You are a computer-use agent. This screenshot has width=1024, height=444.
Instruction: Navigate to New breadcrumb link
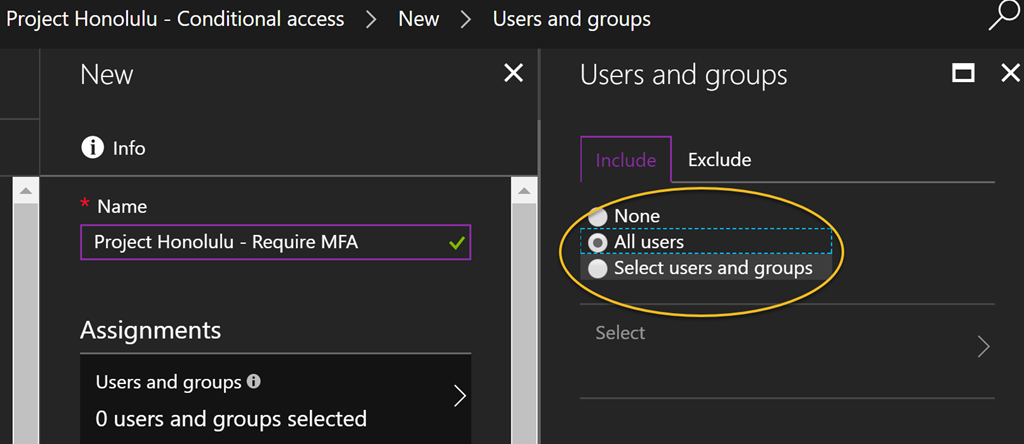(419, 19)
